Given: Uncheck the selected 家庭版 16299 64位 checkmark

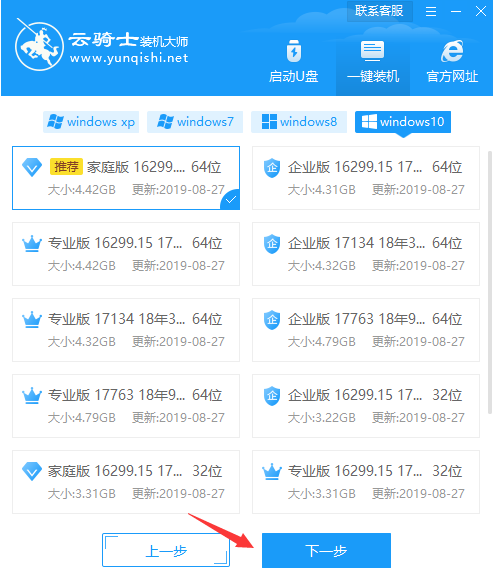Looking at the screenshot, I should click(231, 200).
